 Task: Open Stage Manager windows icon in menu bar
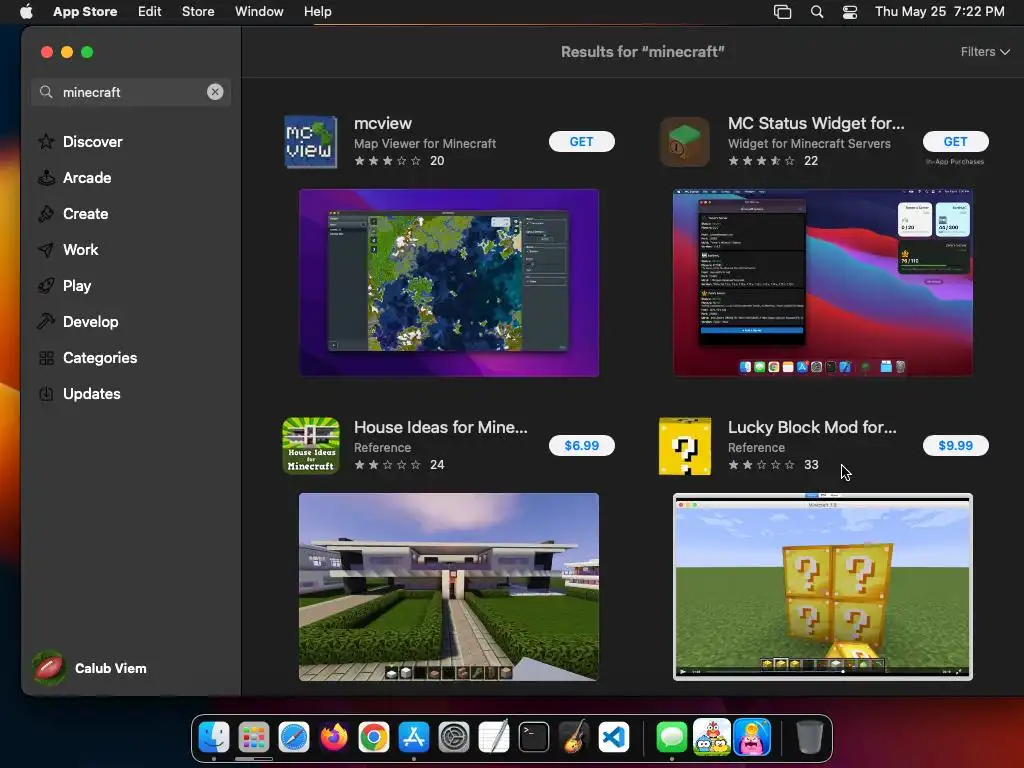point(782,11)
